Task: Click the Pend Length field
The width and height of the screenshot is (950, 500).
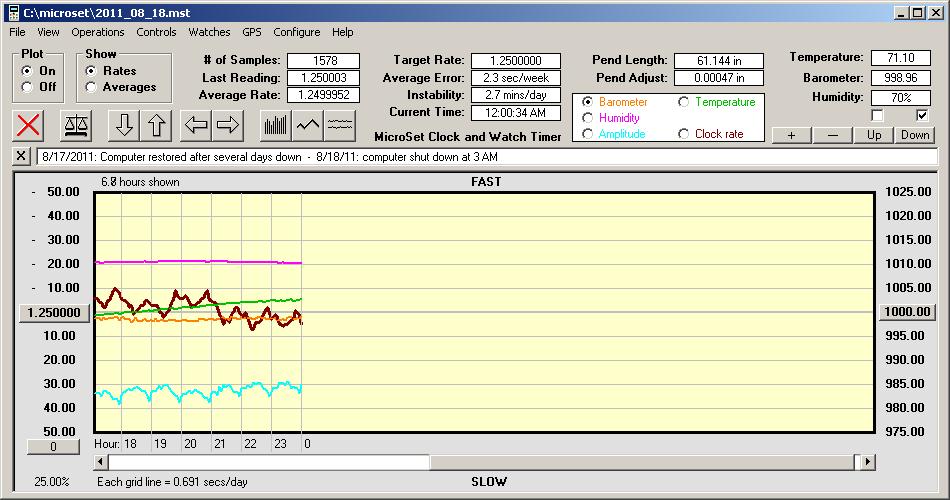Action: coord(719,61)
